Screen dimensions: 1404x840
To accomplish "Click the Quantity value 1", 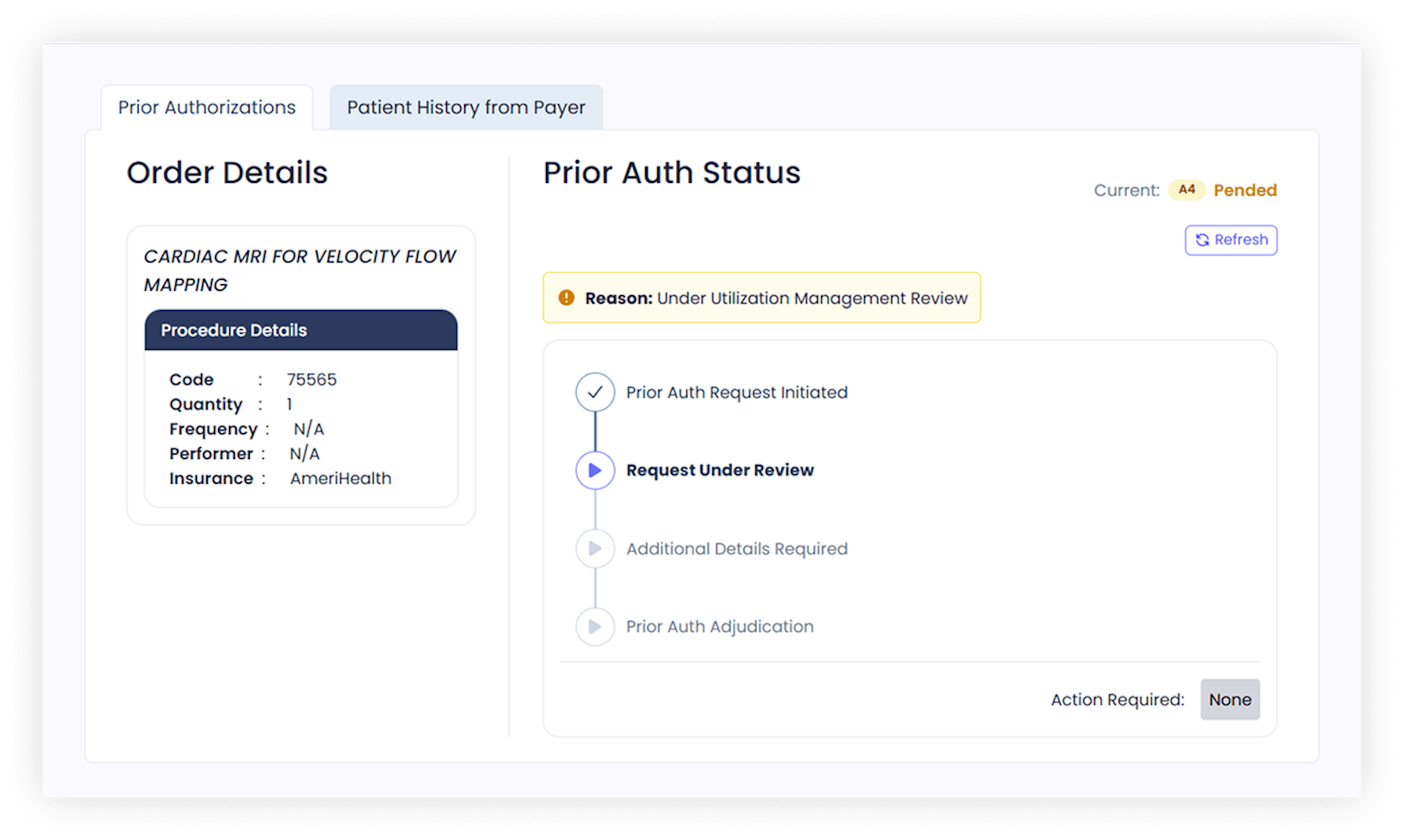I will point(289,404).
